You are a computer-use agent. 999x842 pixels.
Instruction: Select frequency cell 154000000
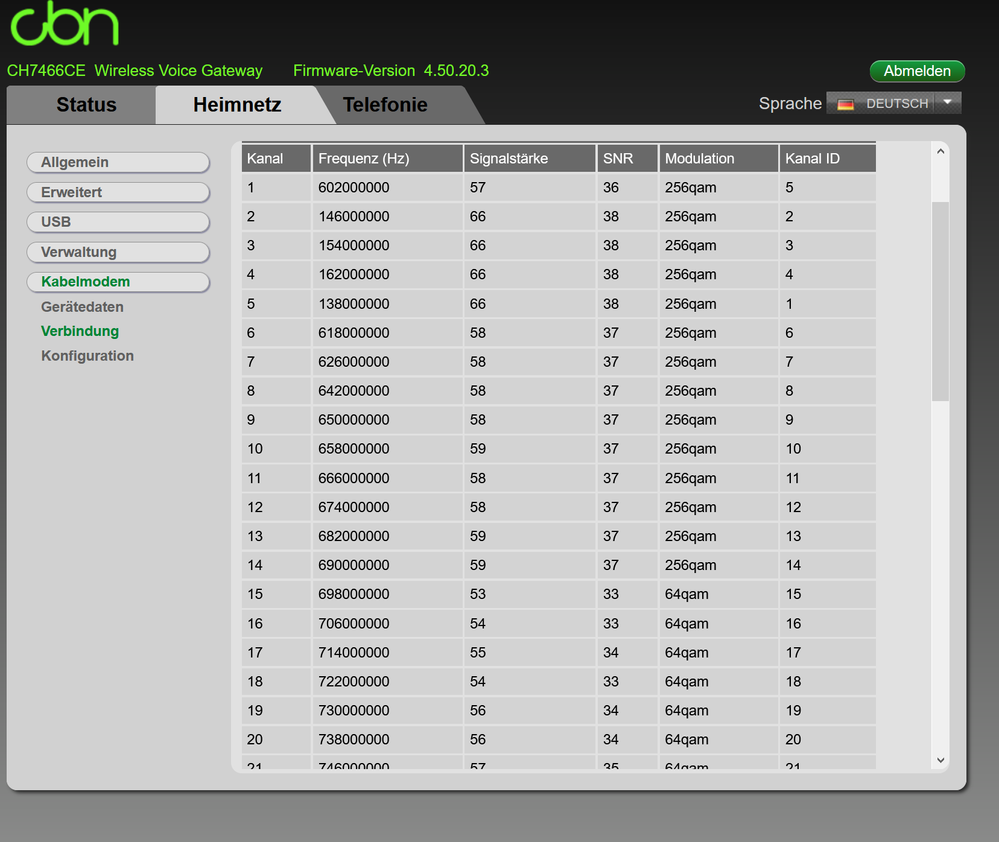tap(387, 245)
